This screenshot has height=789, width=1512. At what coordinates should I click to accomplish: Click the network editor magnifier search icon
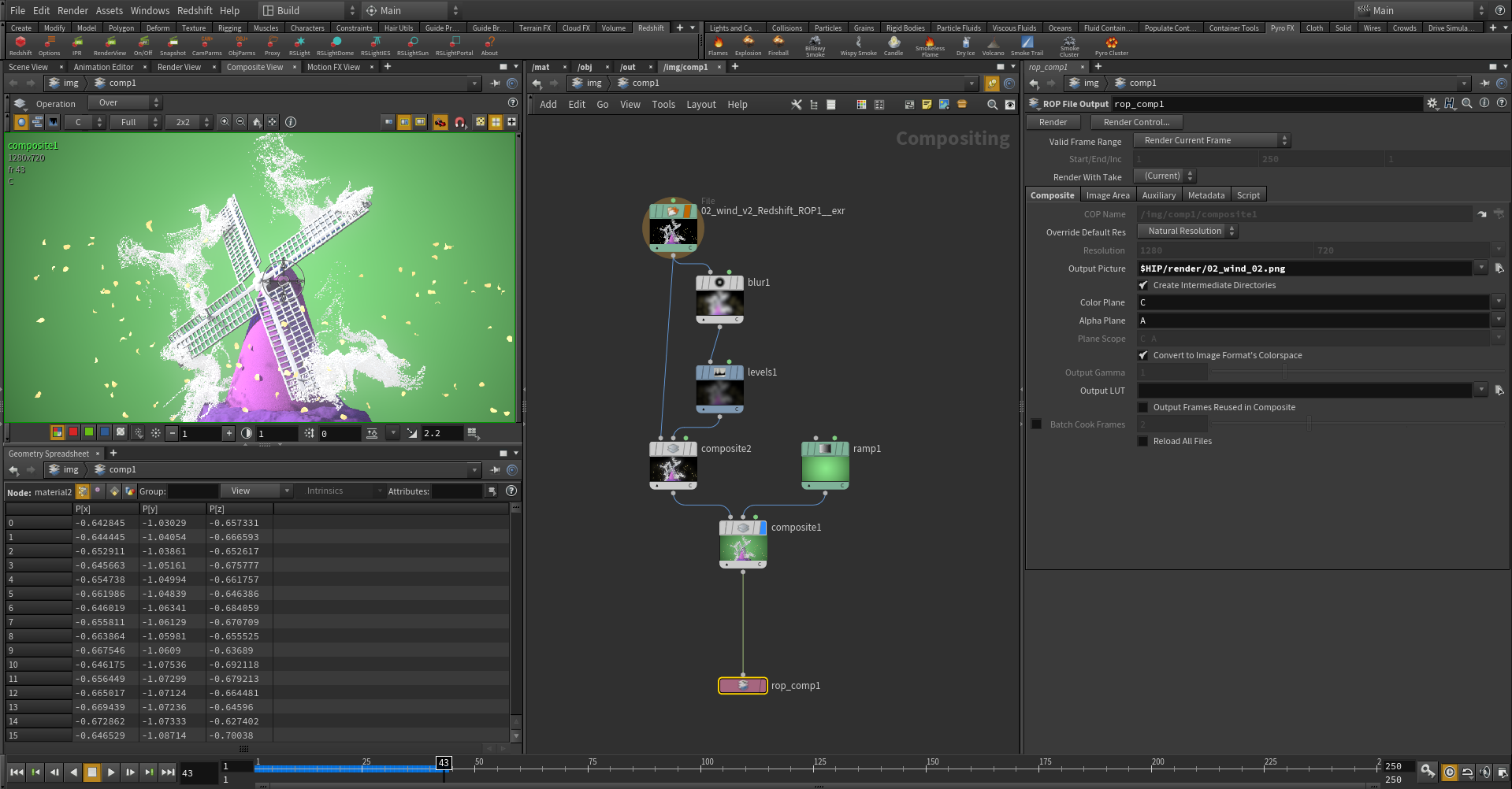tap(992, 104)
